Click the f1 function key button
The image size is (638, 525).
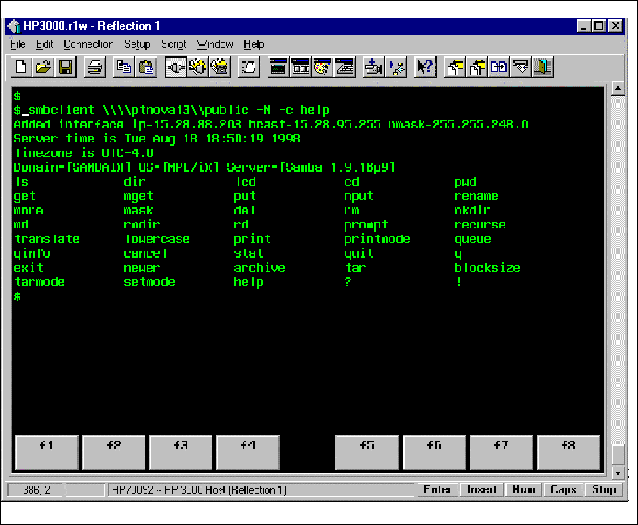pos(47,452)
